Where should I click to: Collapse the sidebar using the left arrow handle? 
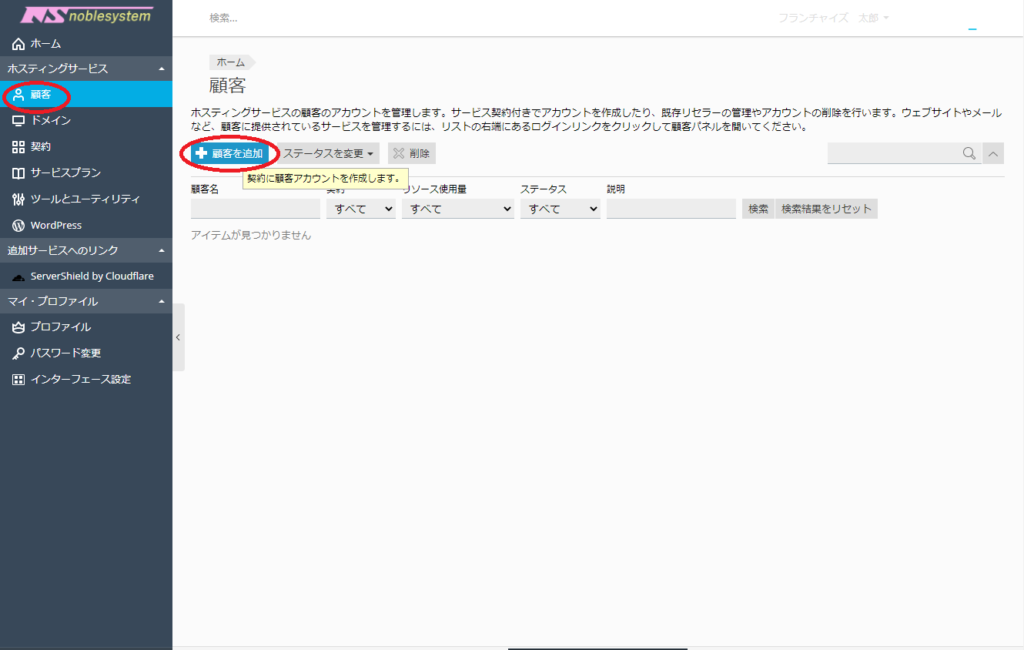[x=178, y=337]
